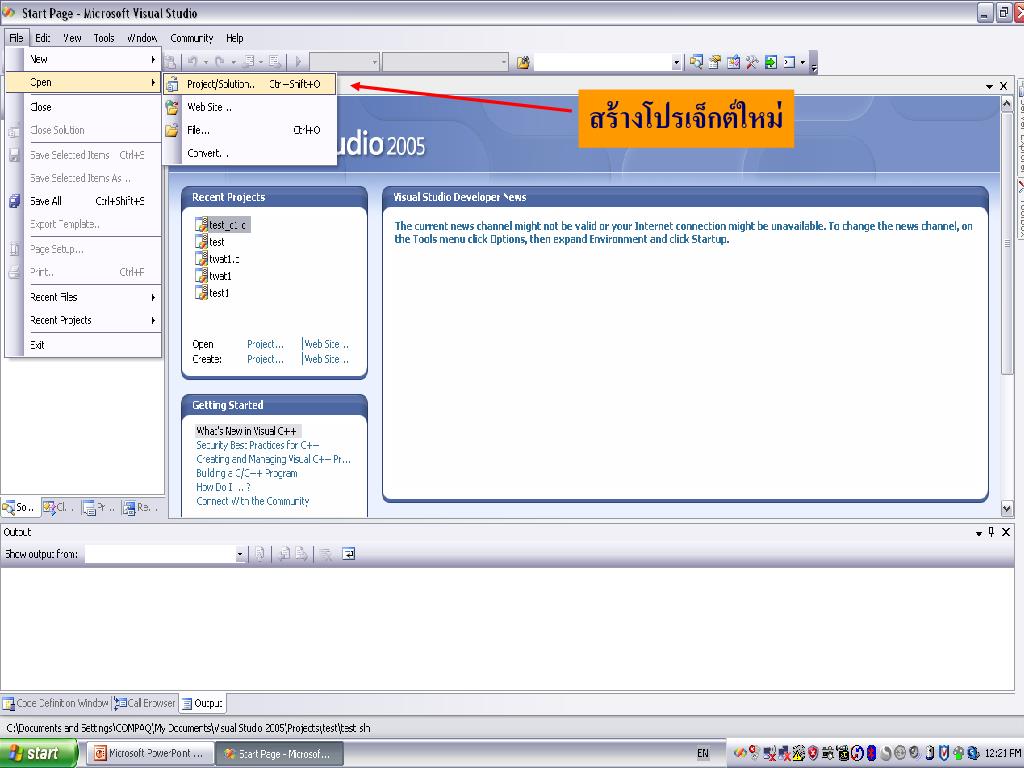The width and height of the screenshot is (1024, 768).
Task: Click Exit in the File menu
Action: click(x=84, y=345)
